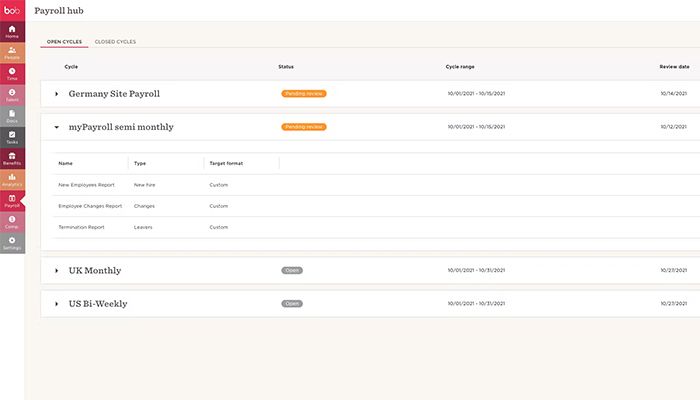Open the Home section in sidebar
Viewport: 700px width, 400px height.
12,32
